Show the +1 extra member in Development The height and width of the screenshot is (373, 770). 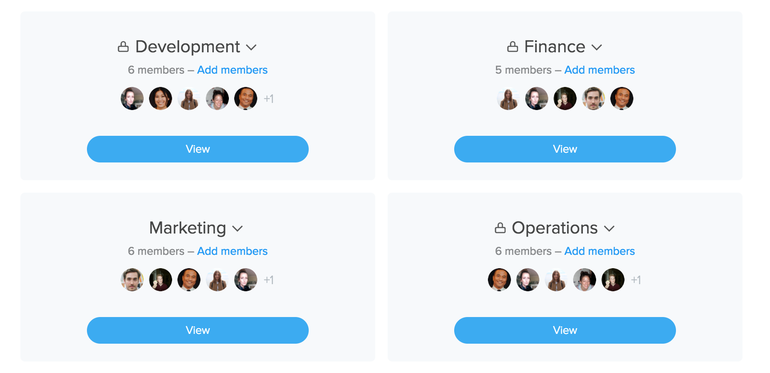click(x=269, y=99)
